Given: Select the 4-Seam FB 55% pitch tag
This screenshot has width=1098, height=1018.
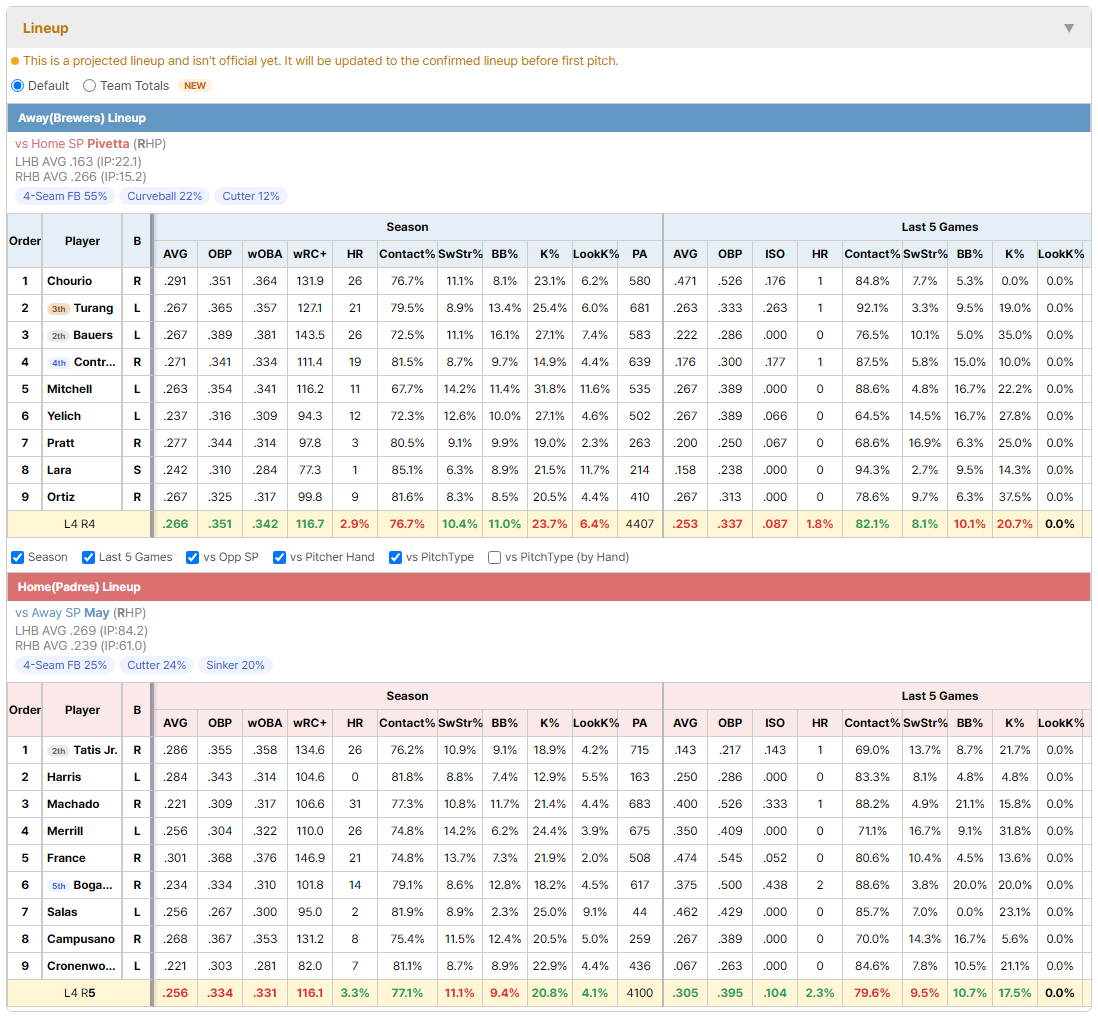Looking at the screenshot, I should 65,196.
